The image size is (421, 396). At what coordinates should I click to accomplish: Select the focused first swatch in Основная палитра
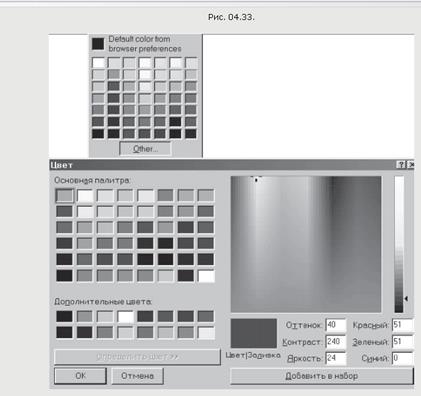[64, 196]
